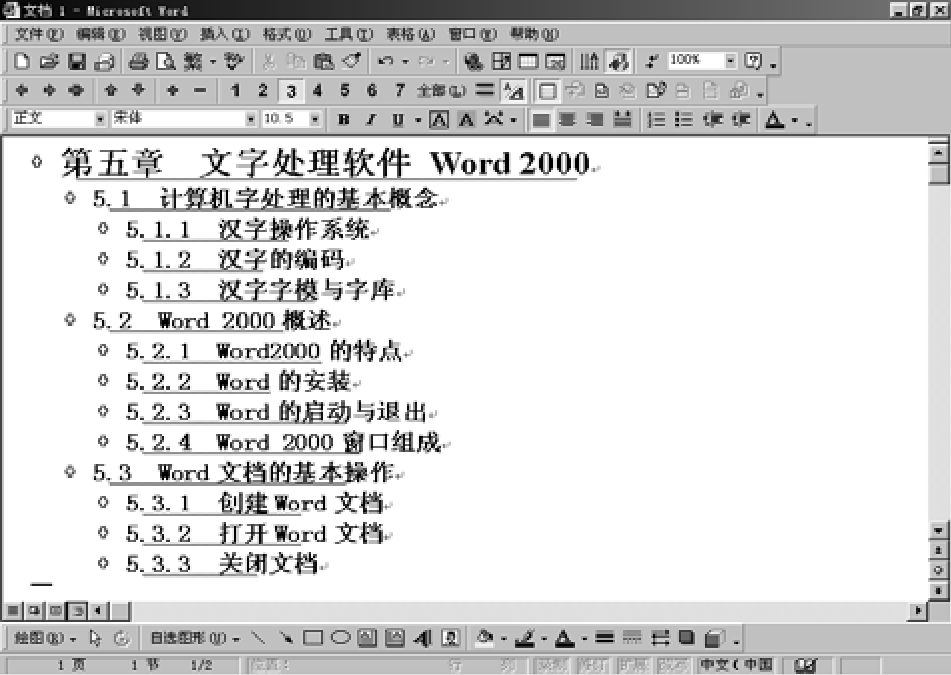
Task: Click Select Browse Object circle button
Action: click(x=938, y=570)
